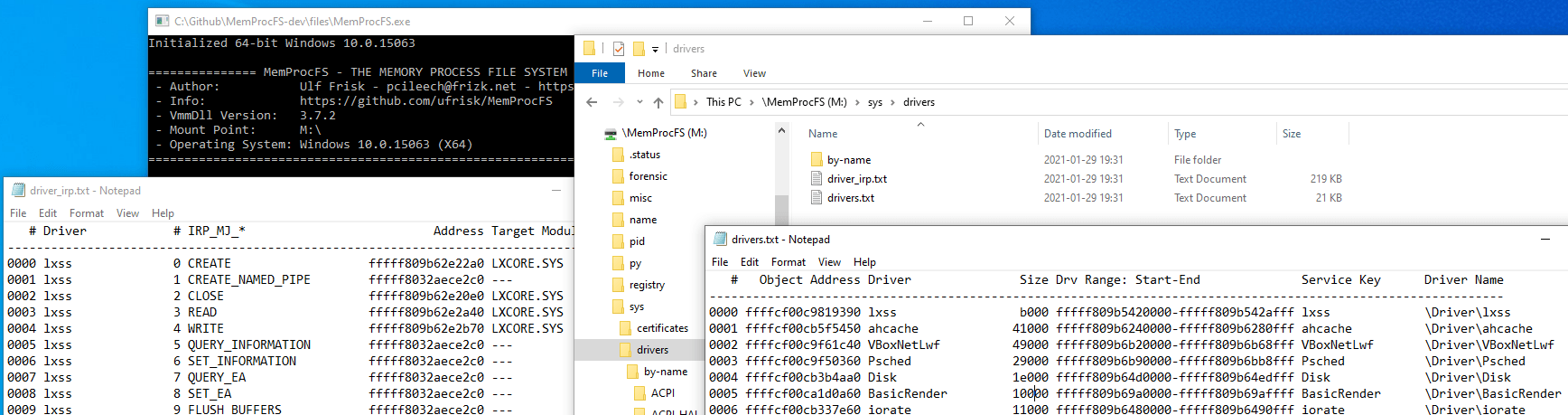
Task: Expand the chevron after This PC in breadcrumb
Action: (x=751, y=102)
